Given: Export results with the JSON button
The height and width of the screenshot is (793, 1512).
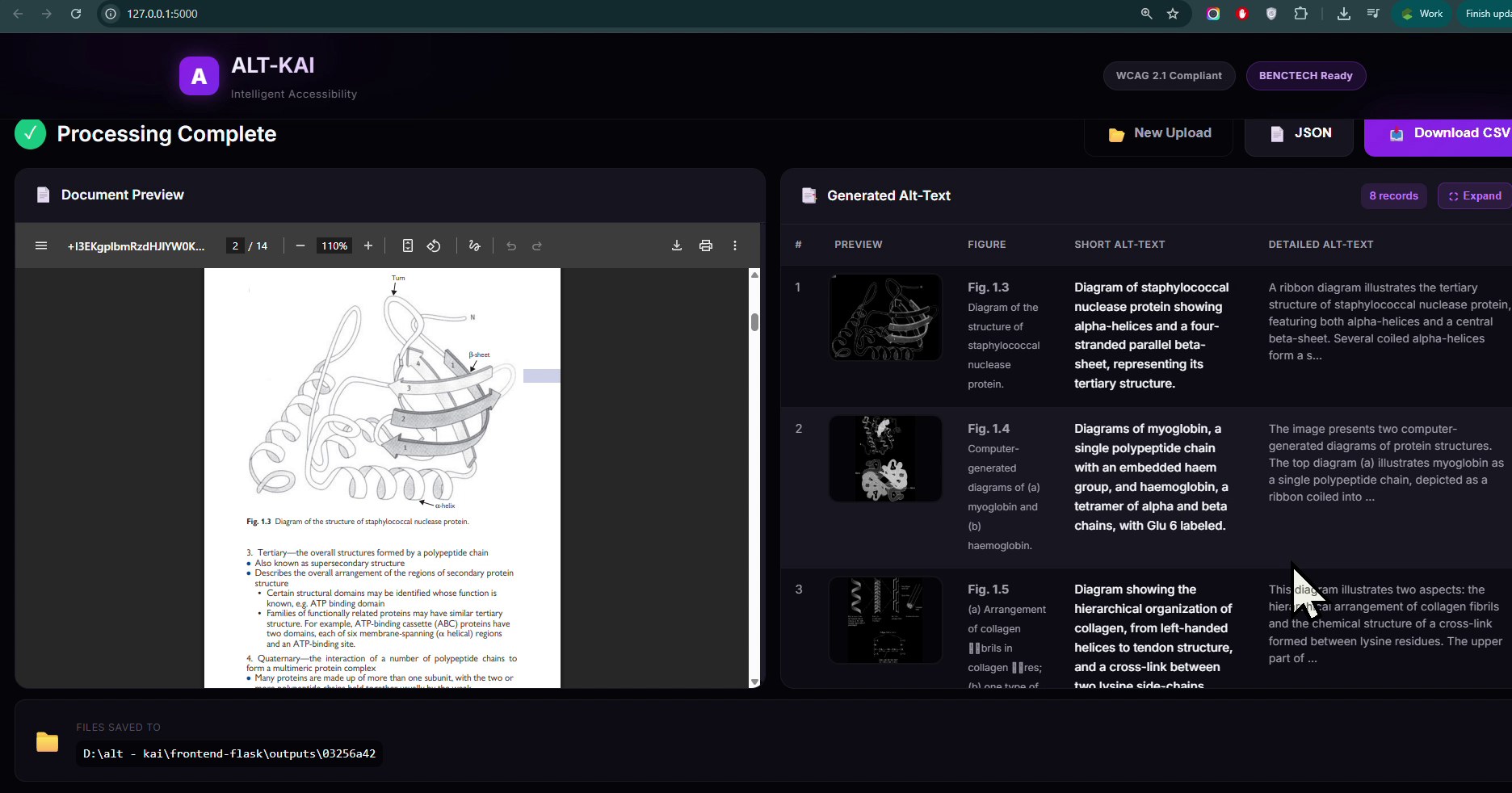Looking at the screenshot, I should tap(1299, 133).
